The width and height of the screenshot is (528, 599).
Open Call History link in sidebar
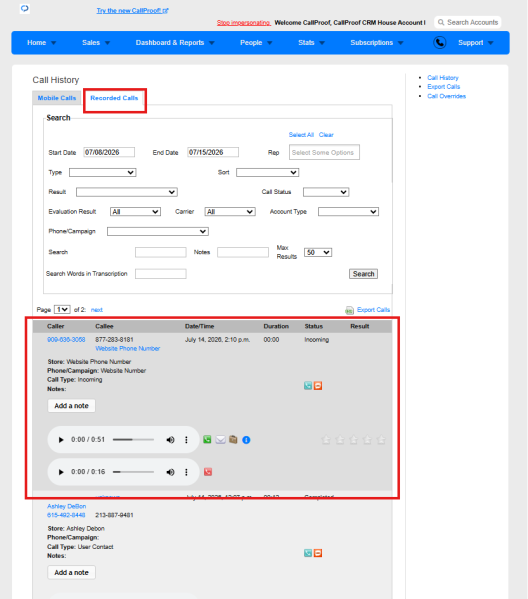tap(443, 78)
